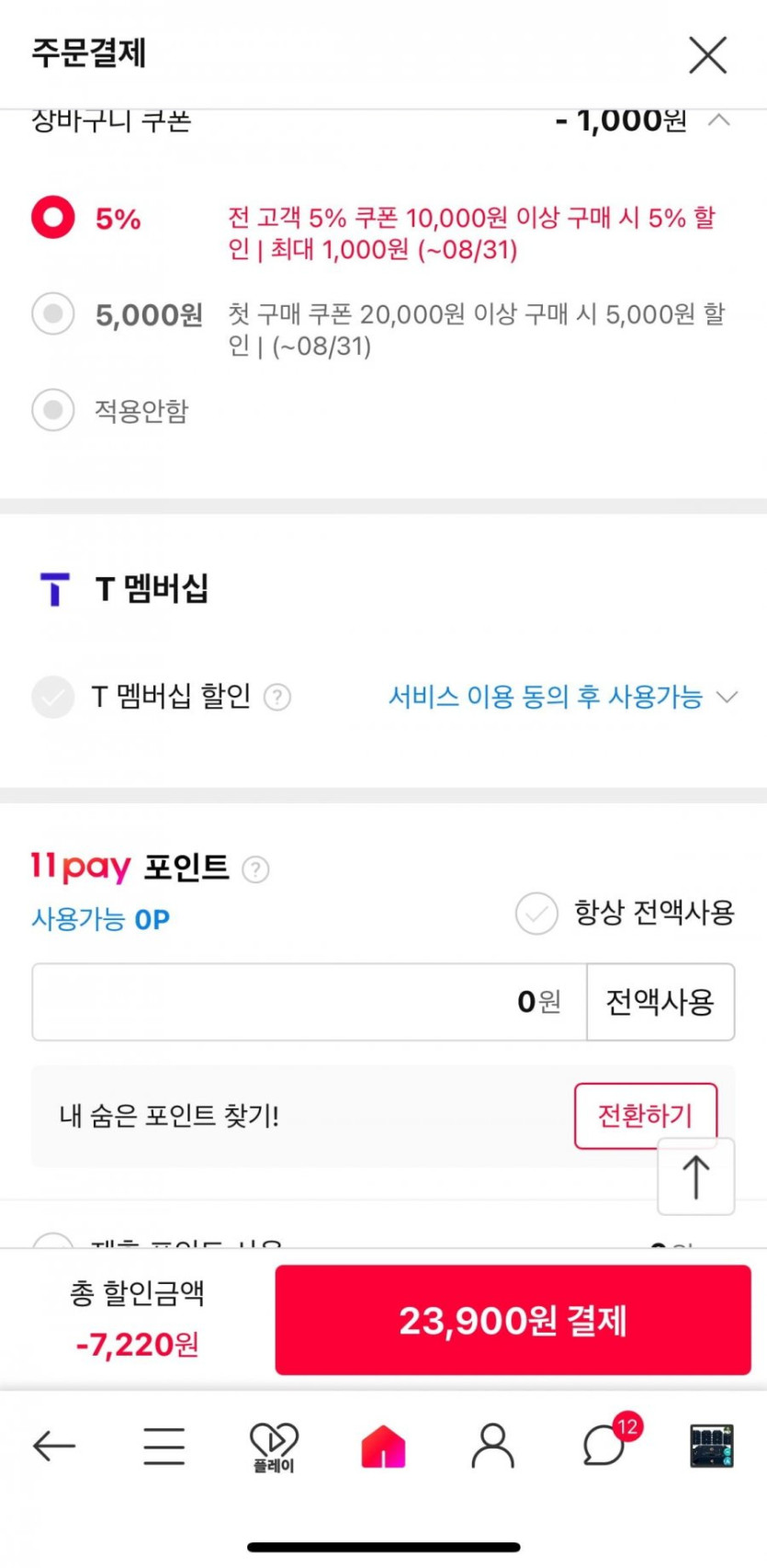
Task: Open the 플레이 heart icon
Action: (274, 1446)
